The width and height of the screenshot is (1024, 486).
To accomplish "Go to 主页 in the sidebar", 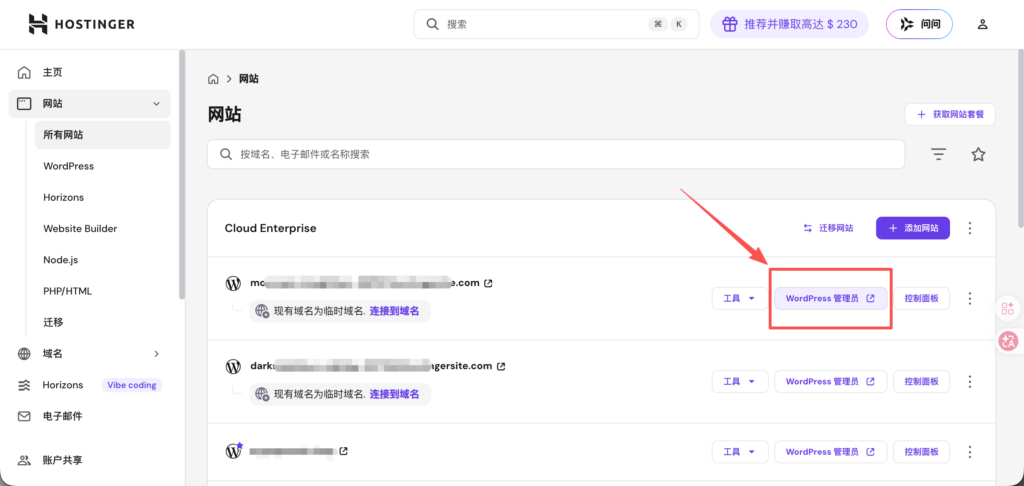I will click(89, 73).
